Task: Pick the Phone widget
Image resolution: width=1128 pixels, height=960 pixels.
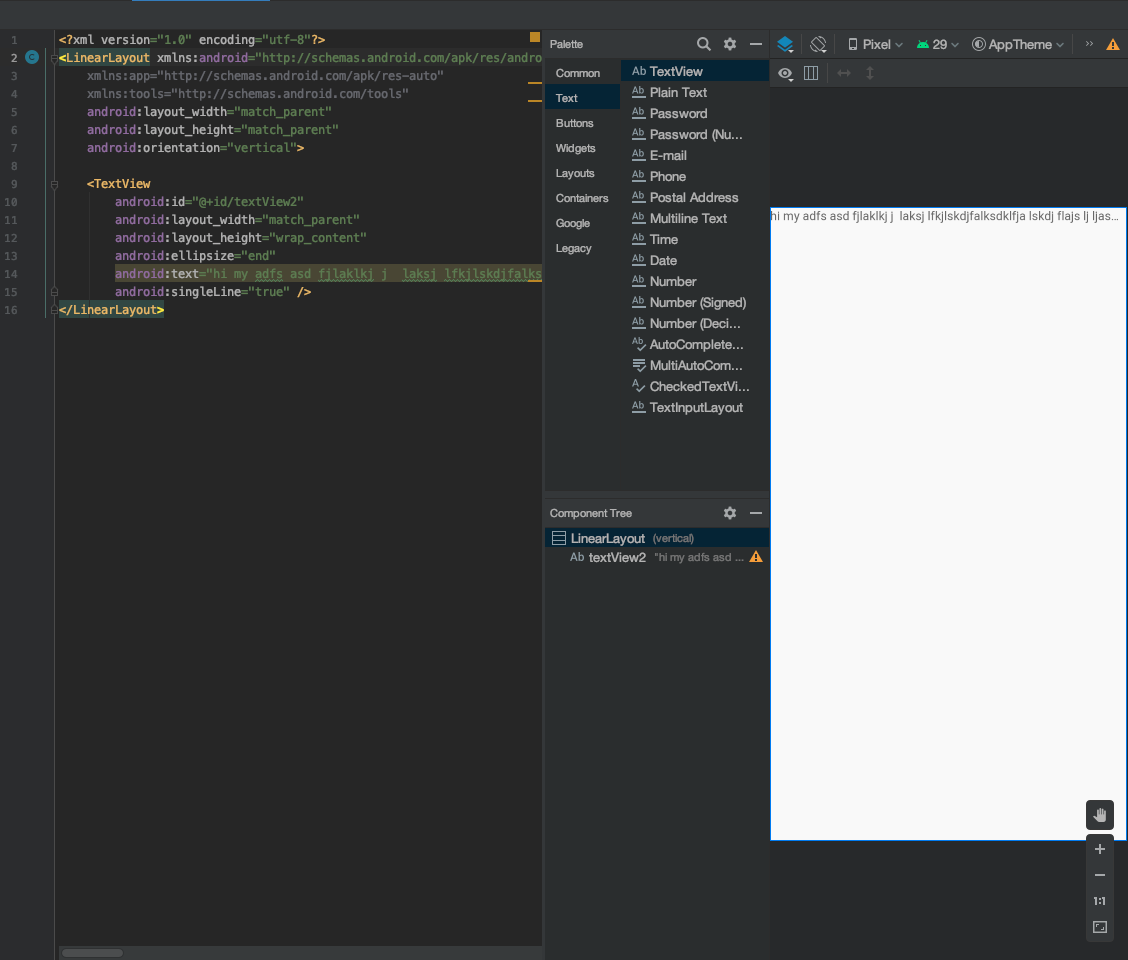Action: (695, 176)
